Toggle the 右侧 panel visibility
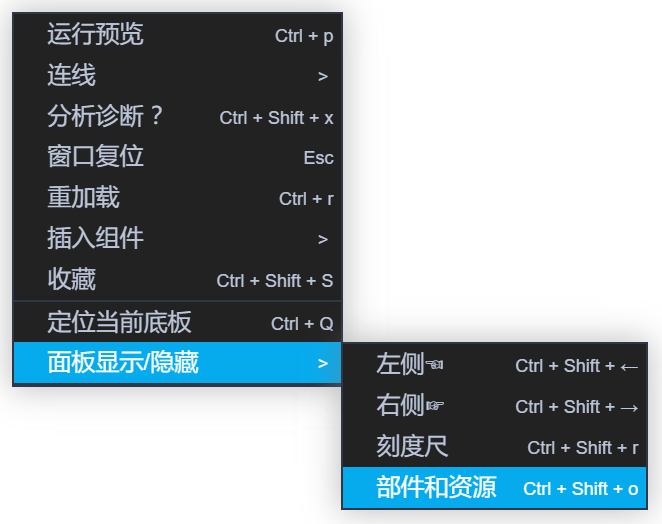 [494, 405]
